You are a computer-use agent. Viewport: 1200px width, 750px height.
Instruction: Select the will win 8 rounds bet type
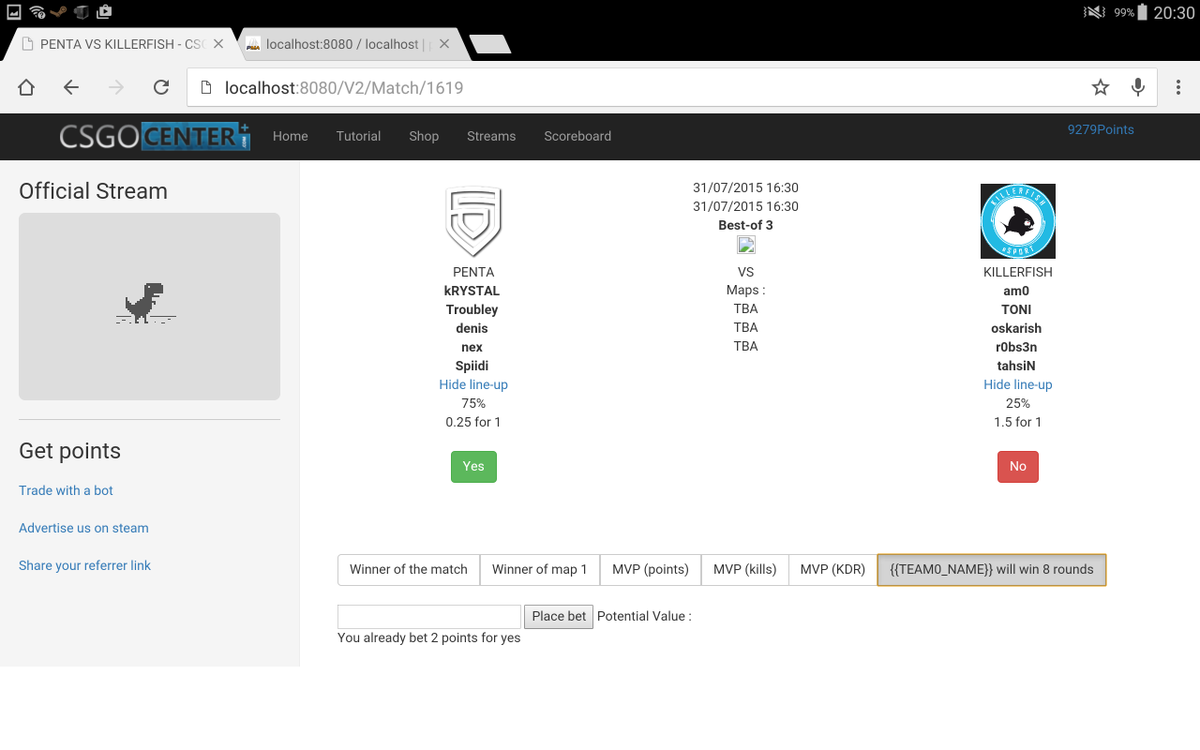tap(992, 569)
